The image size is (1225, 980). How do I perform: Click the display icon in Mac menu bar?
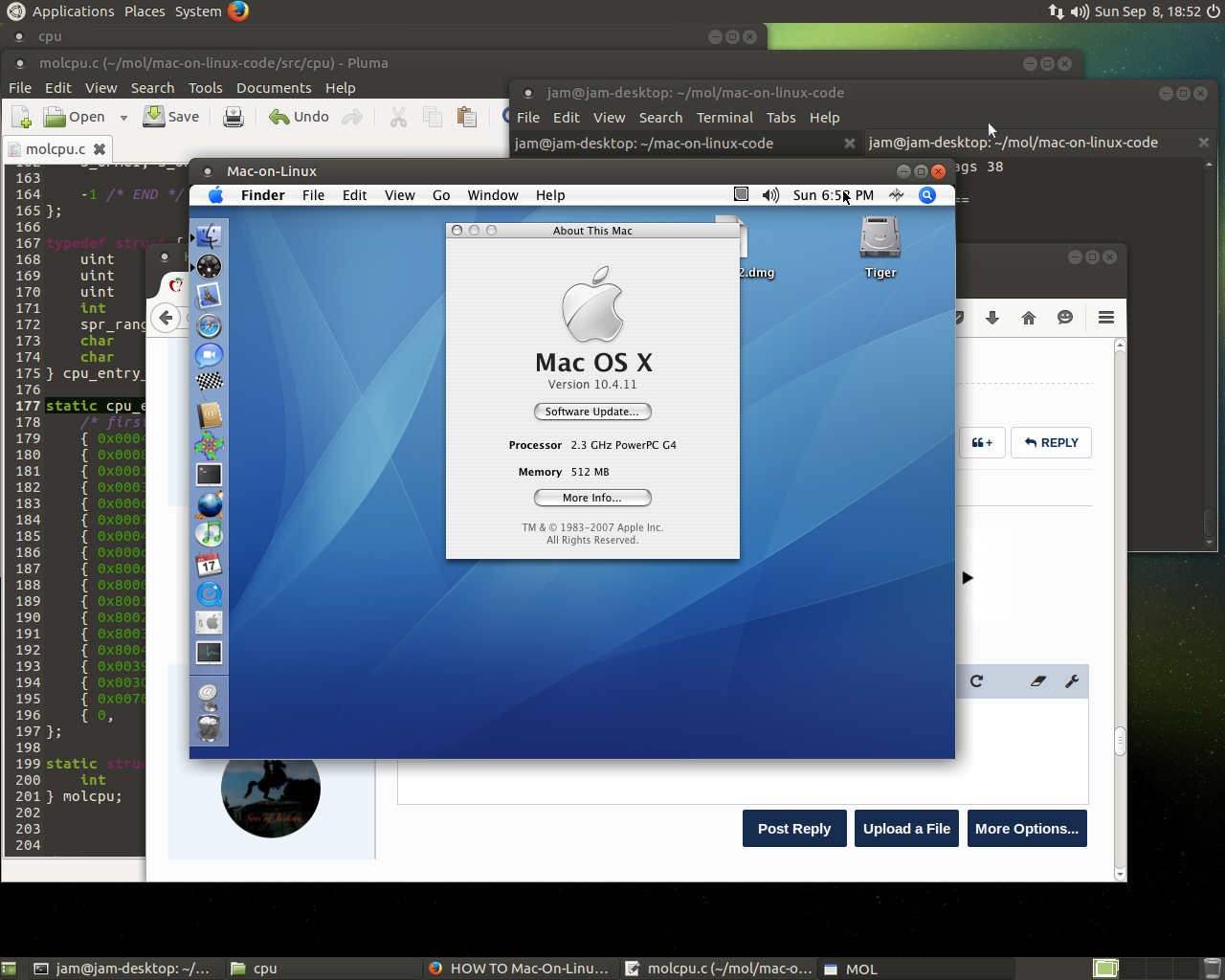[x=741, y=194]
